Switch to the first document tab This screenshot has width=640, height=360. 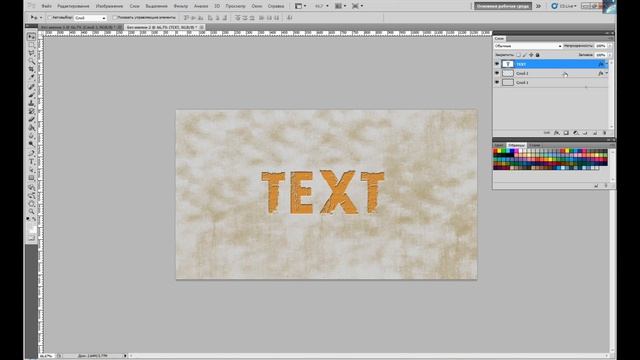coord(80,27)
